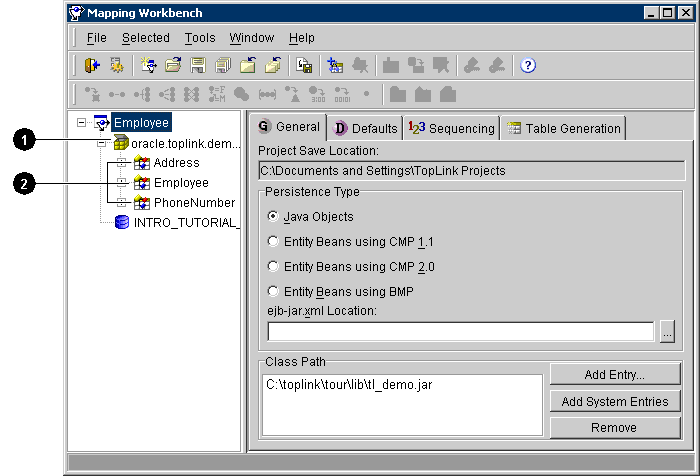Viewport: 700px width, 476px height.
Task: Click the Mapping Workbench title bar icon
Action: pyautogui.click(x=76, y=13)
